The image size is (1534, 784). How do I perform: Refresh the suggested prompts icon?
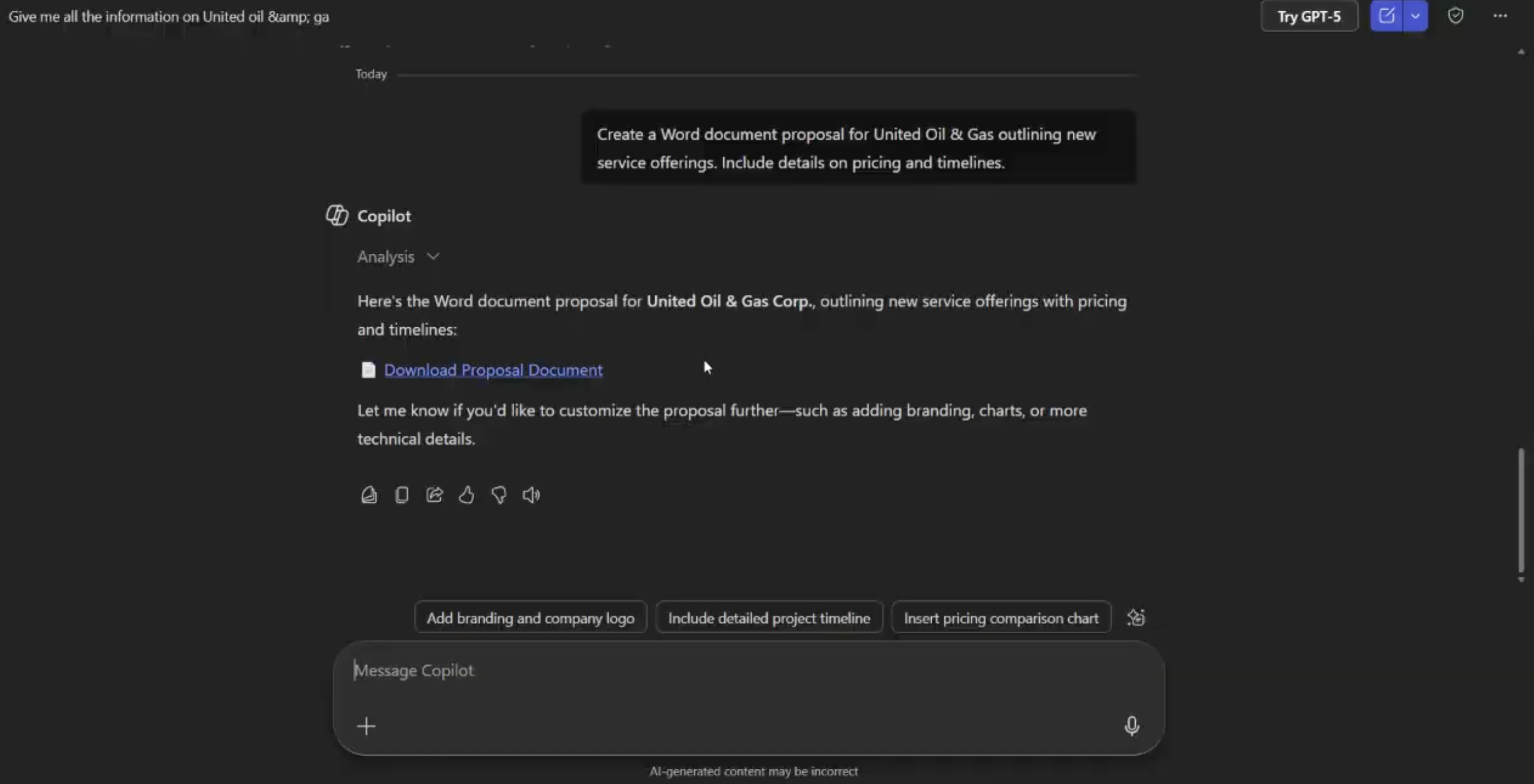click(1135, 617)
